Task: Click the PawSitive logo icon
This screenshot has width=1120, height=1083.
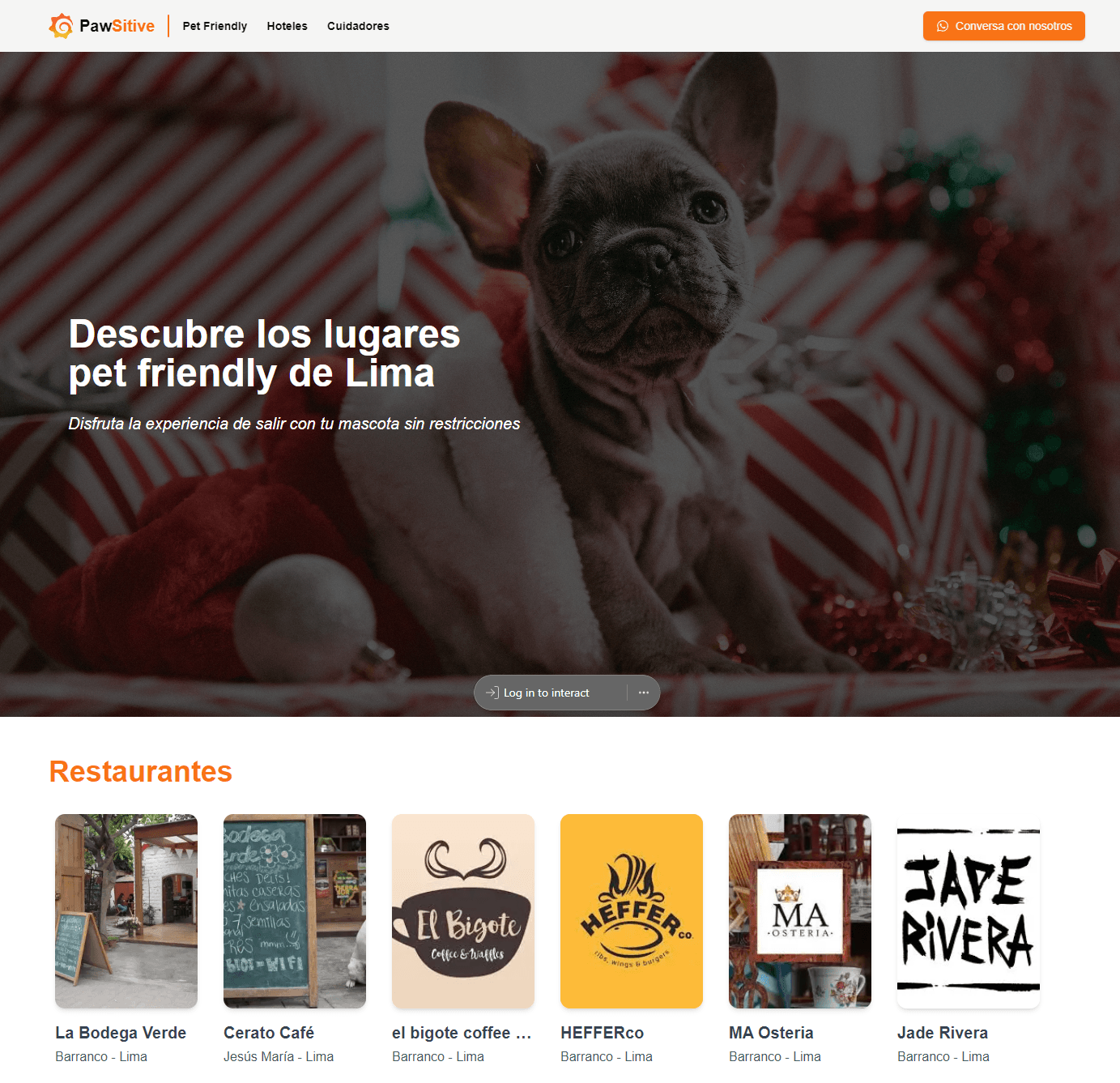Action: (61, 26)
